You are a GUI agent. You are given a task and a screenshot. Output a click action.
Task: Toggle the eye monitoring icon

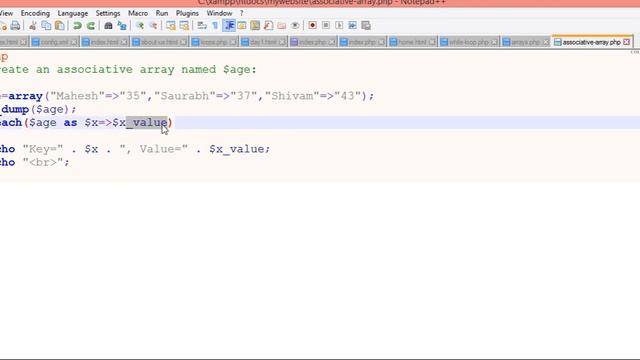(x=295, y=26)
